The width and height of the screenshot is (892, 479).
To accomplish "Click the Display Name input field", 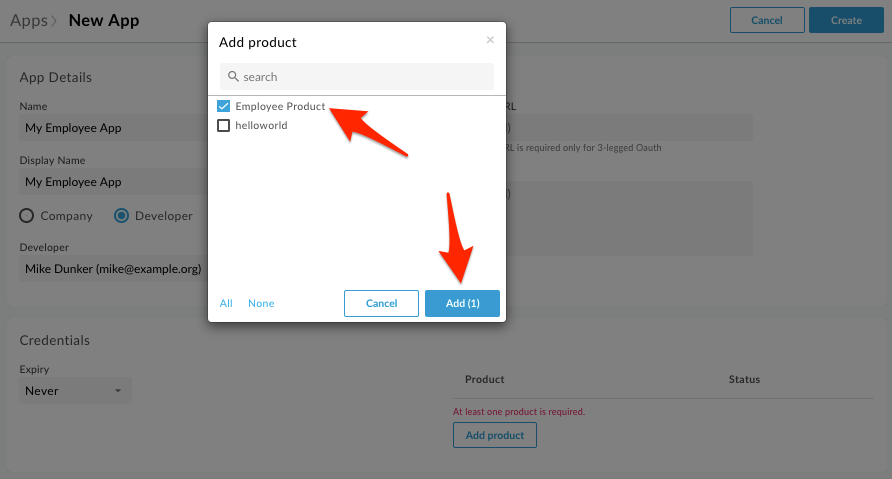I will pyautogui.click(x=114, y=182).
